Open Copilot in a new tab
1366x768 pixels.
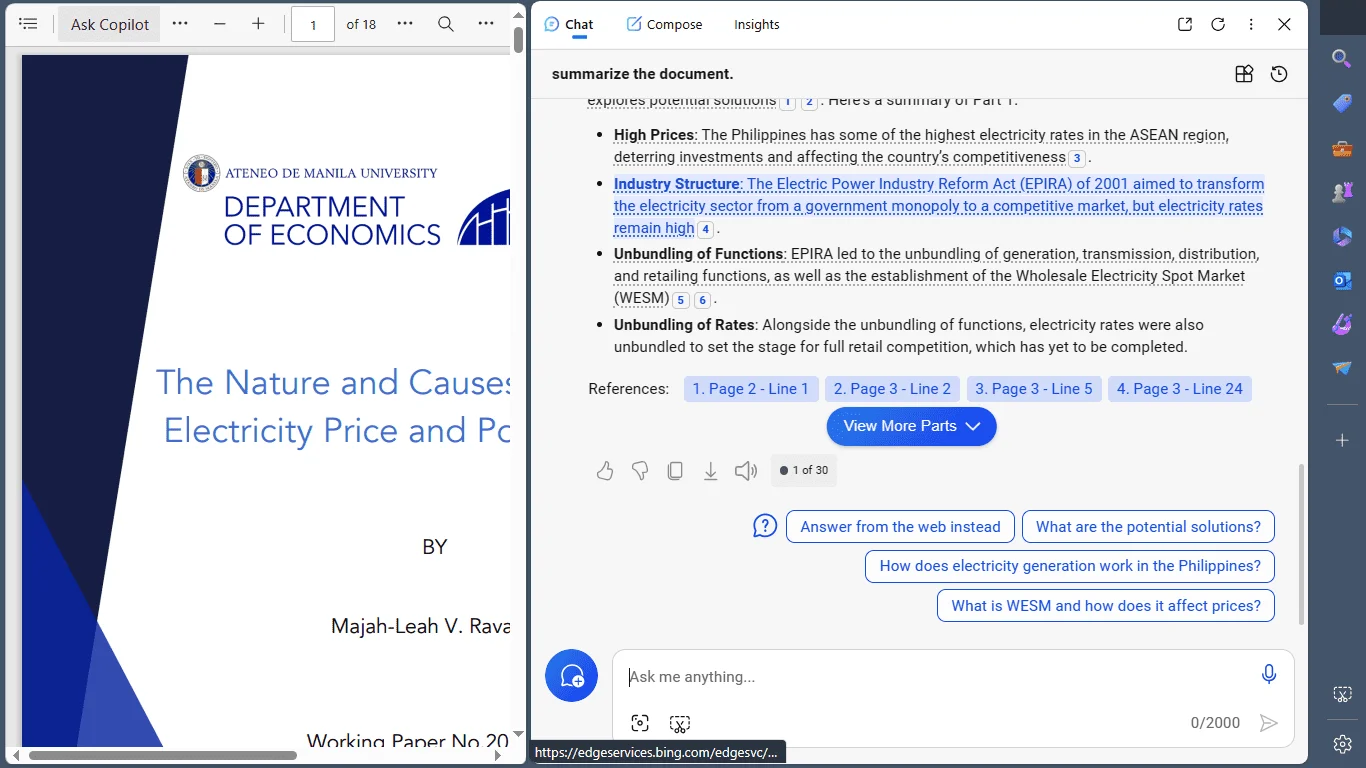tap(1185, 24)
